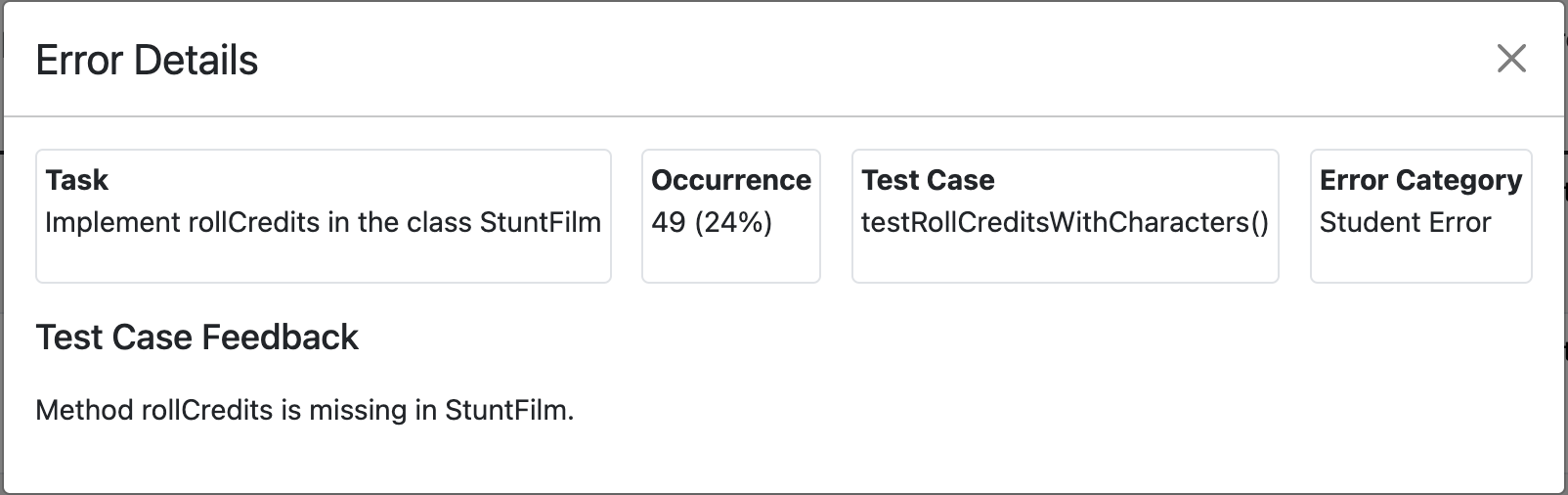Image resolution: width=1568 pixels, height=495 pixels.
Task: Click the word Method in feedback message
Action: pyautogui.click(x=84, y=410)
